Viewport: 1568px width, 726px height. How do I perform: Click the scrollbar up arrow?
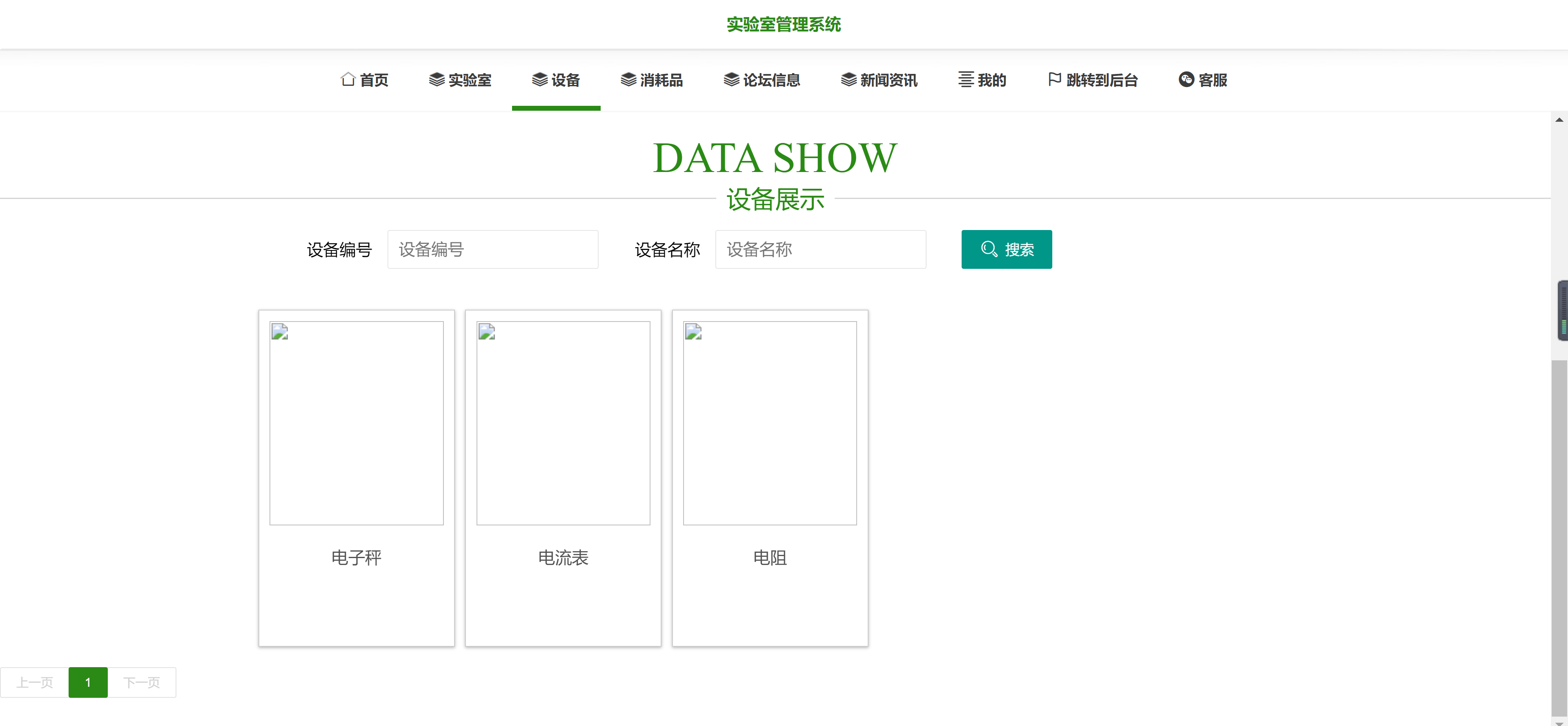[1559, 120]
